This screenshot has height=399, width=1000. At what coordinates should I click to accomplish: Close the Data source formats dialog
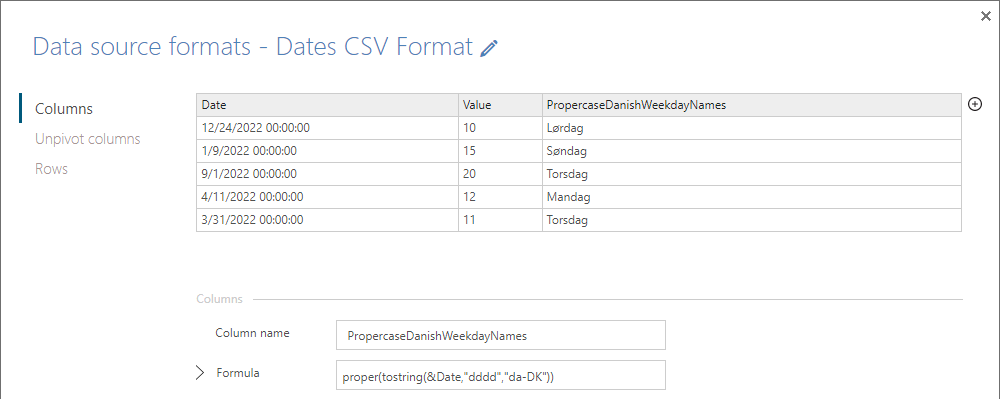(985, 17)
